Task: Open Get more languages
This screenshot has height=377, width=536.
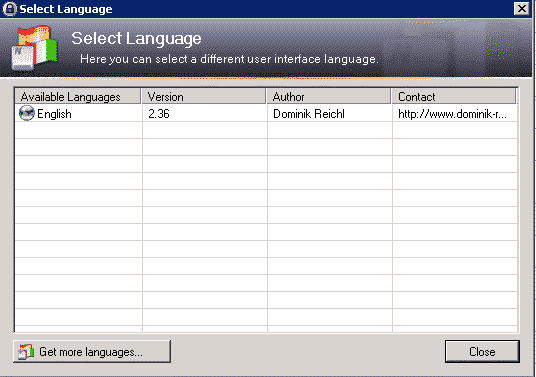Action: coord(92,351)
